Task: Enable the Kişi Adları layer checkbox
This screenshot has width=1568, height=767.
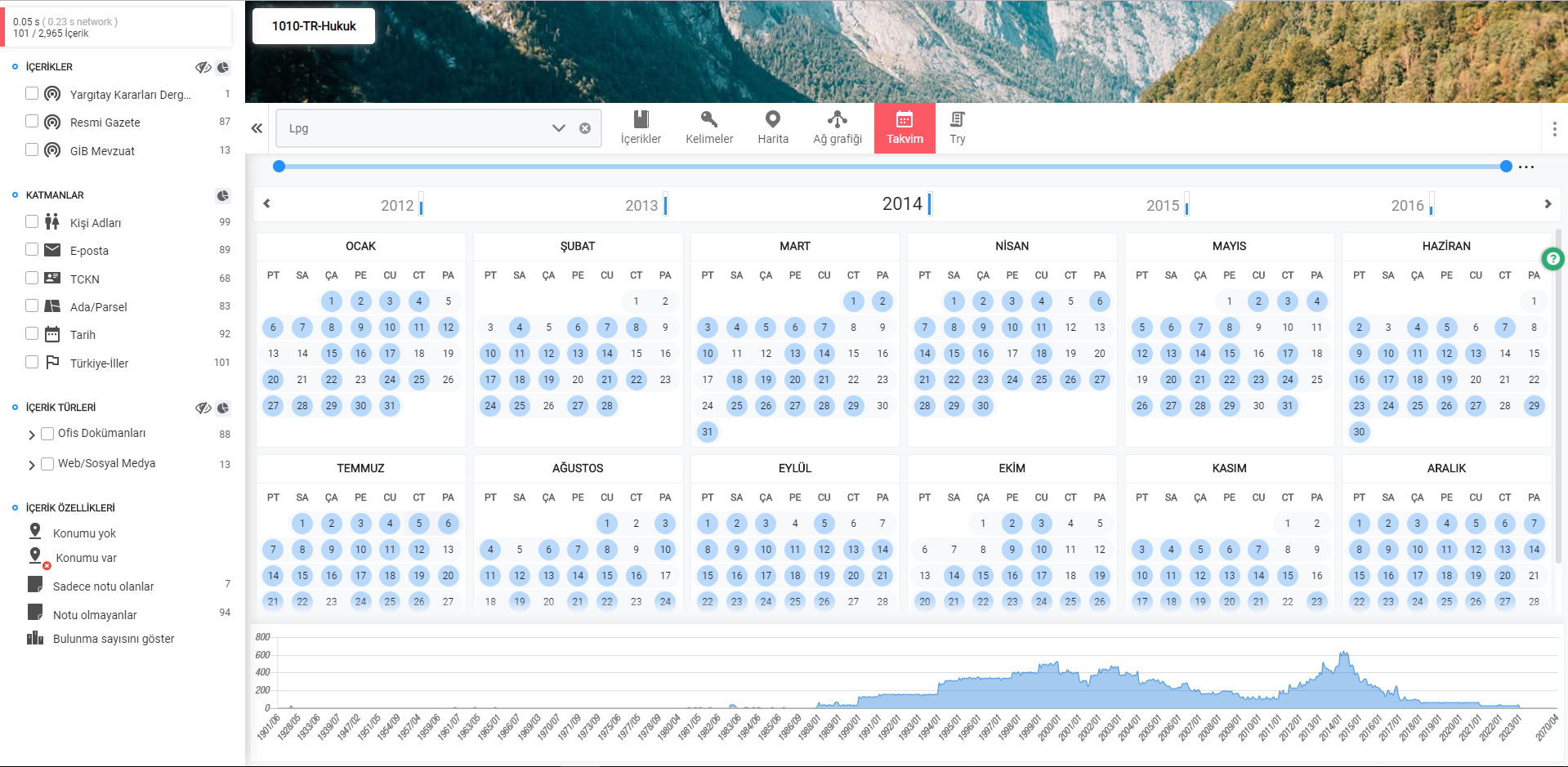Action: click(32, 221)
